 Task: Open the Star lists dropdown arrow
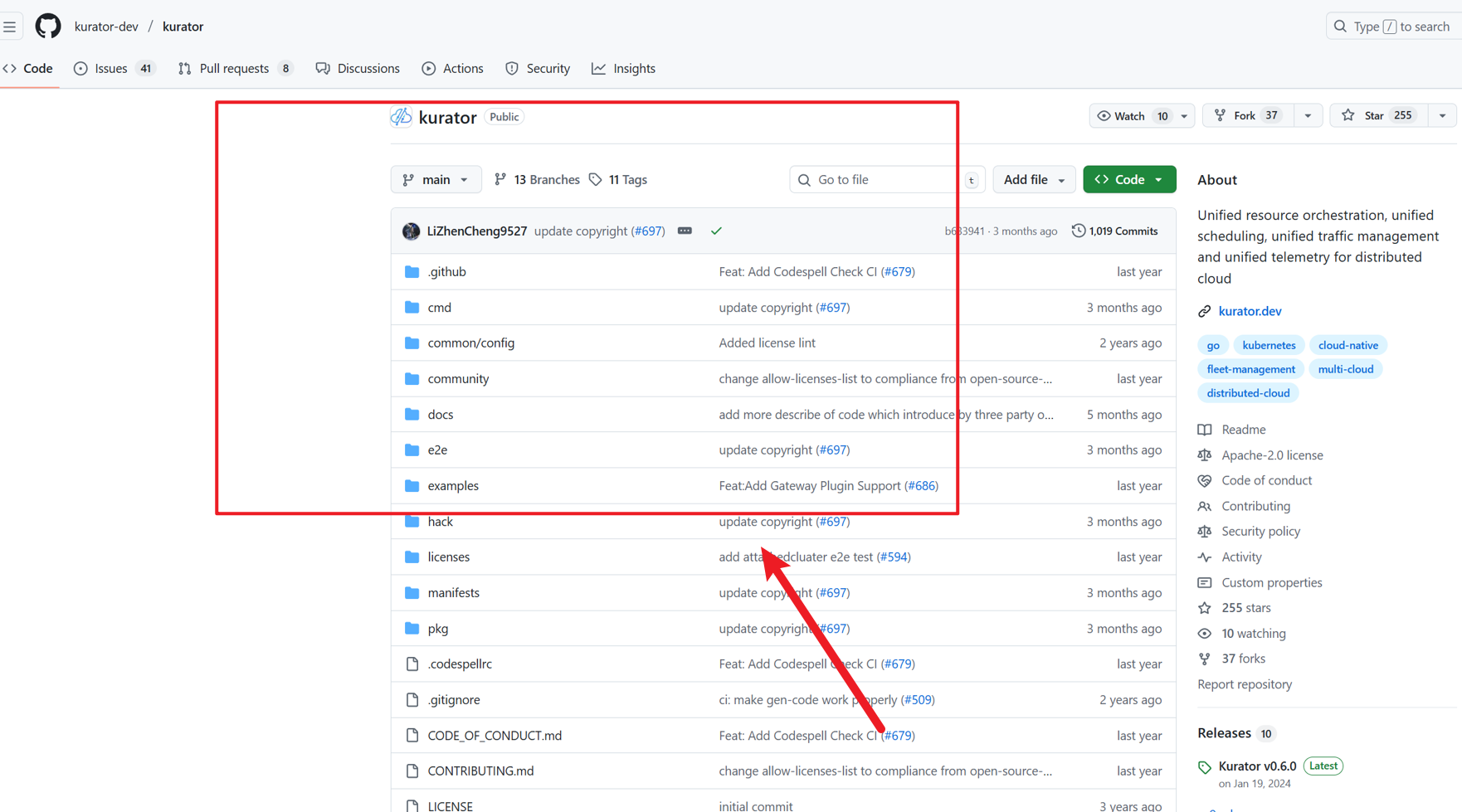click(1443, 116)
